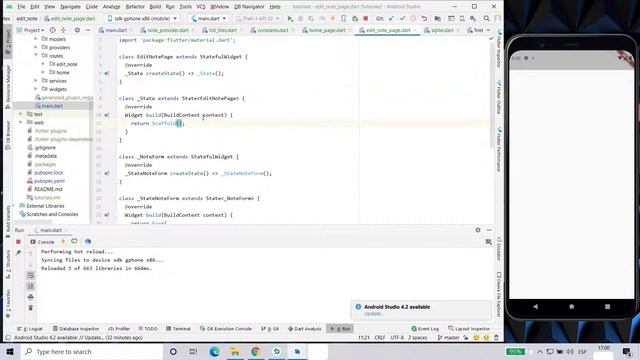Open the VCS menu
The image size is (640, 360).
(x=201, y=7)
